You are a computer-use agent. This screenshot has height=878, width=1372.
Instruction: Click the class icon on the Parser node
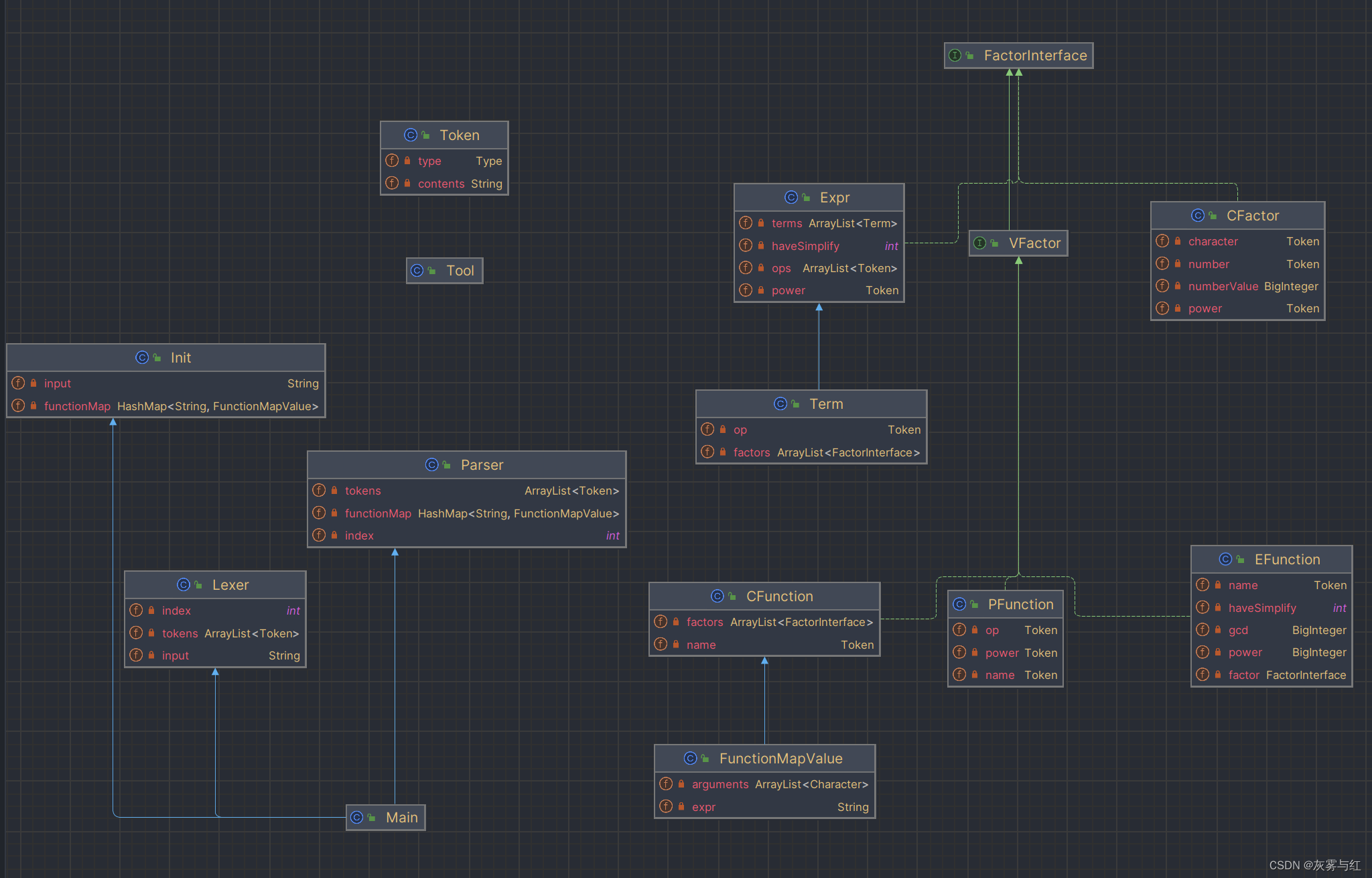pos(432,465)
